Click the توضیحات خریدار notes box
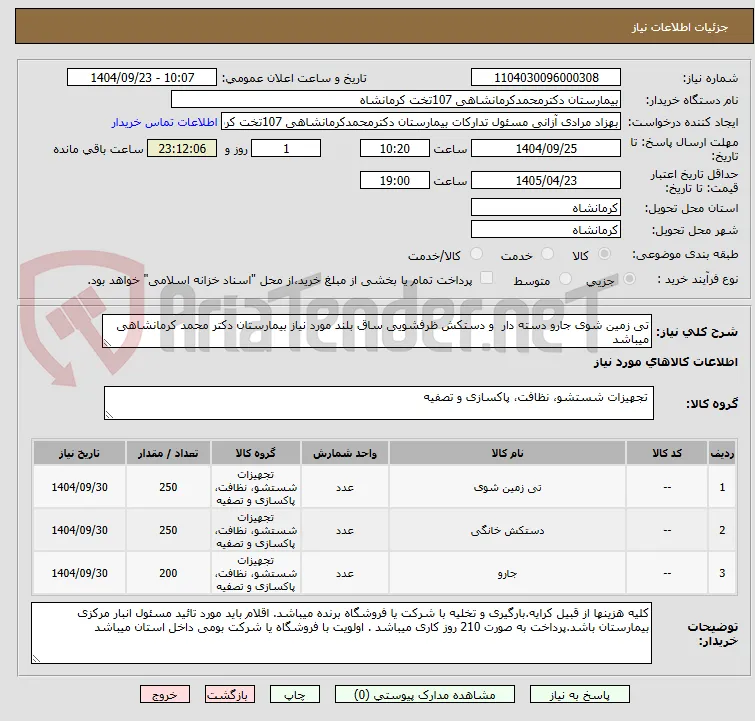The image size is (755, 721). [x=341, y=633]
